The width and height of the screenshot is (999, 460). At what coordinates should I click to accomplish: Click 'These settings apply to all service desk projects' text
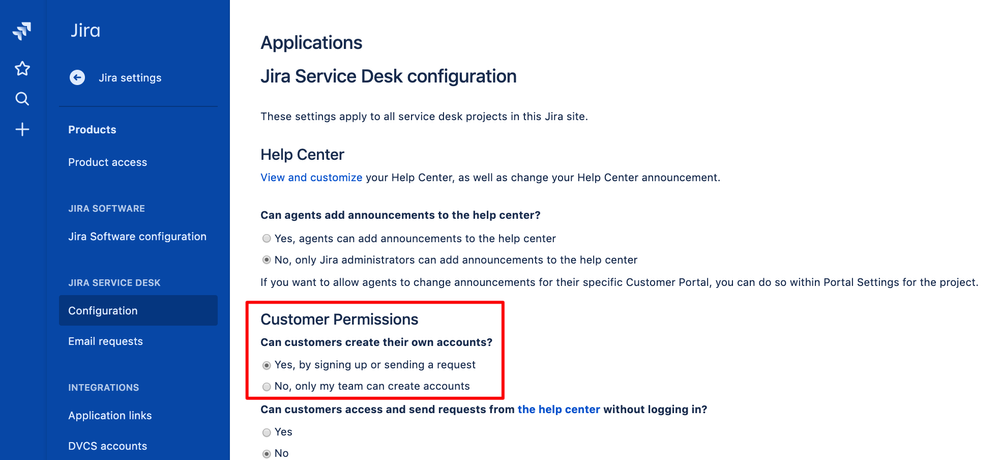424,117
